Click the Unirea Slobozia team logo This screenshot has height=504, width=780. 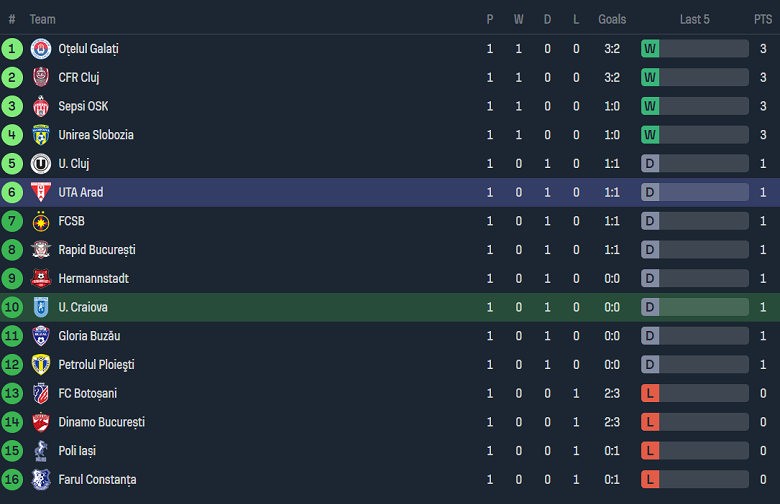(x=41, y=135)
